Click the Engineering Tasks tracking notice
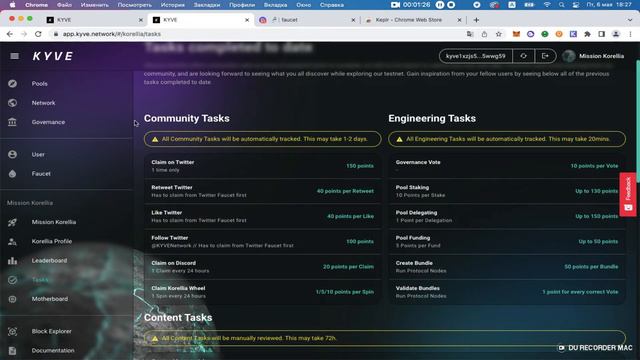Screen dimensions: 640x360 [507, 139]
